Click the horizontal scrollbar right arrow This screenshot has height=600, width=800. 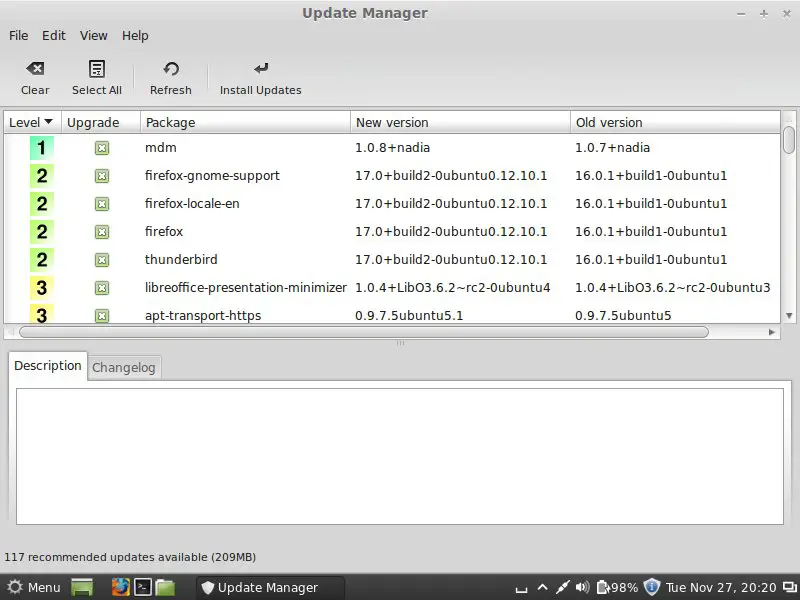coord(772,332)
